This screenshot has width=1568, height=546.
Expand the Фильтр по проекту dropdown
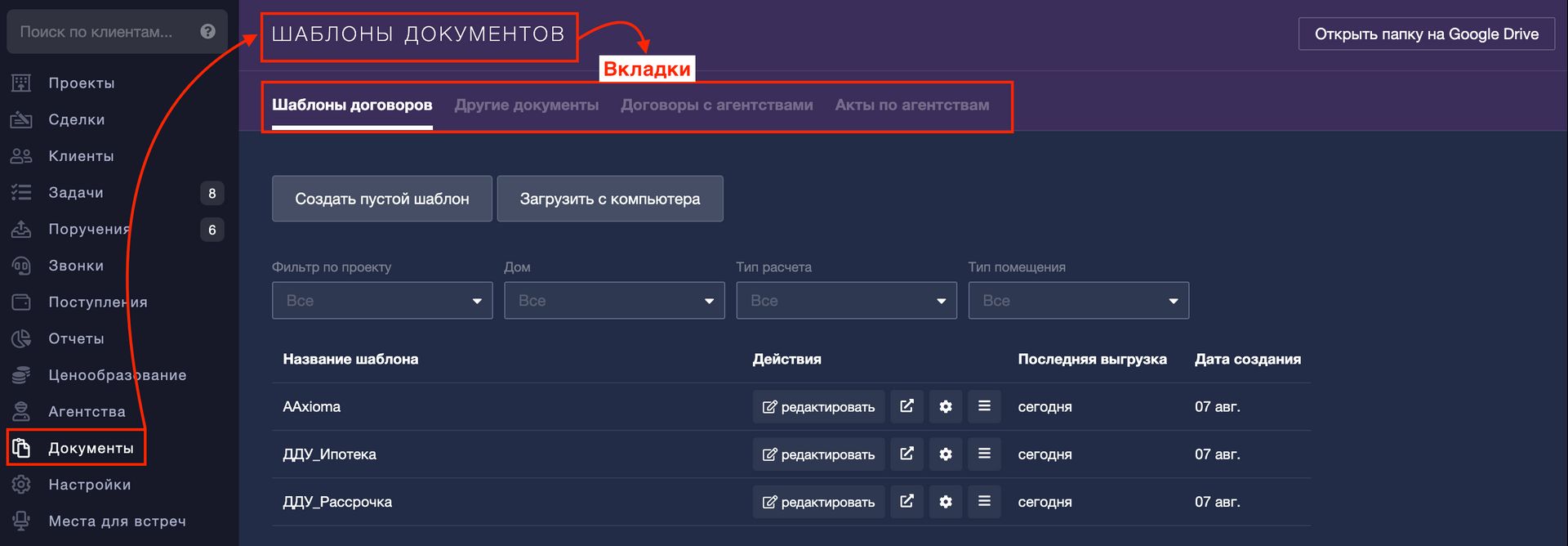(381, 301)
